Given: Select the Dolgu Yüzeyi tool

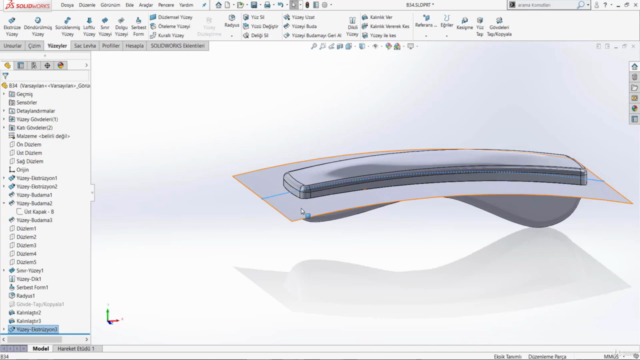Looking at the screenshot, I should tap(121, 27).
